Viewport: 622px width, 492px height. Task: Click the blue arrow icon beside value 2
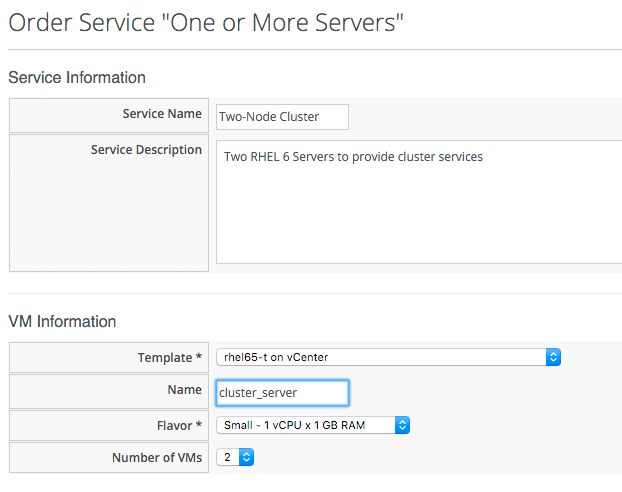246,457
